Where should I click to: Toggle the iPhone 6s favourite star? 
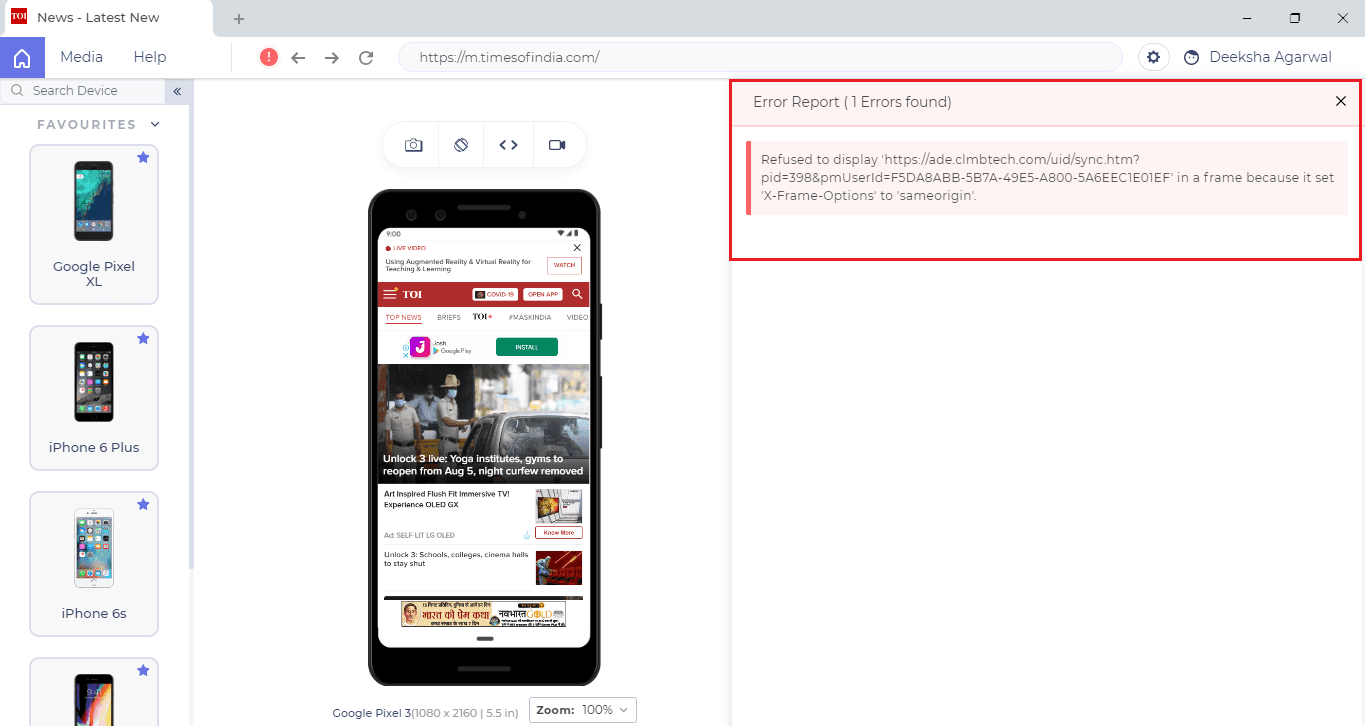[x=143, y=505]
